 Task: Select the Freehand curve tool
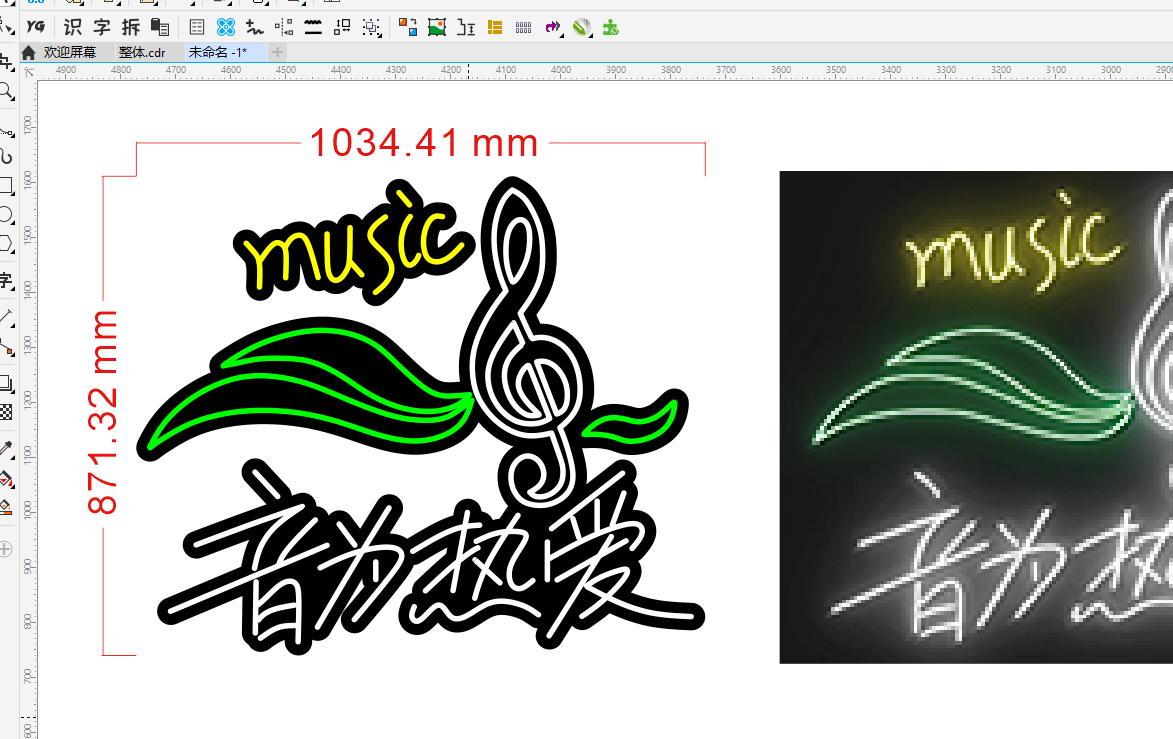point(7,132)
